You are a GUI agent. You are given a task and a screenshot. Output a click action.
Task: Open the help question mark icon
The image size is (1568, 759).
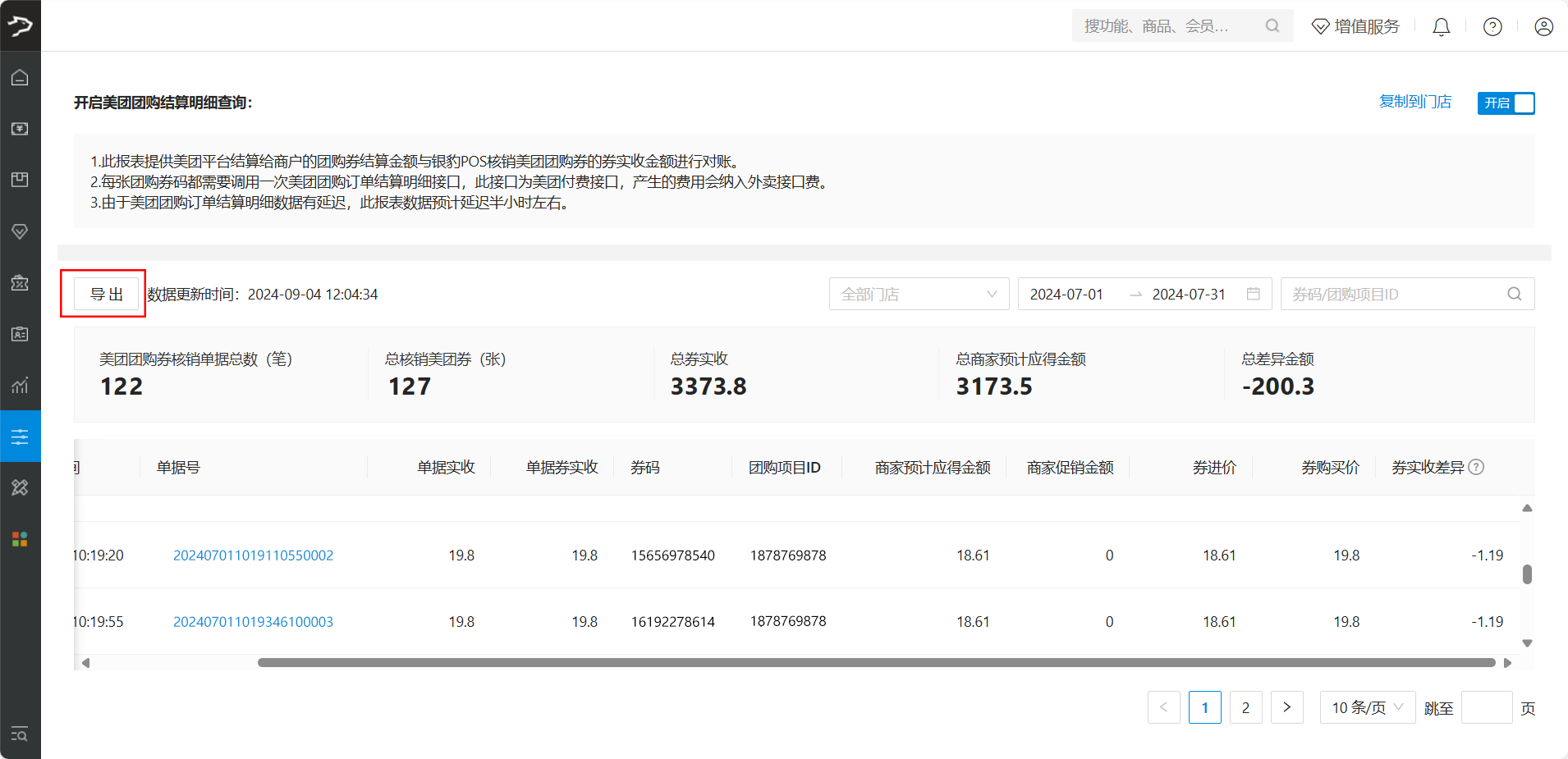[1492, 27]
